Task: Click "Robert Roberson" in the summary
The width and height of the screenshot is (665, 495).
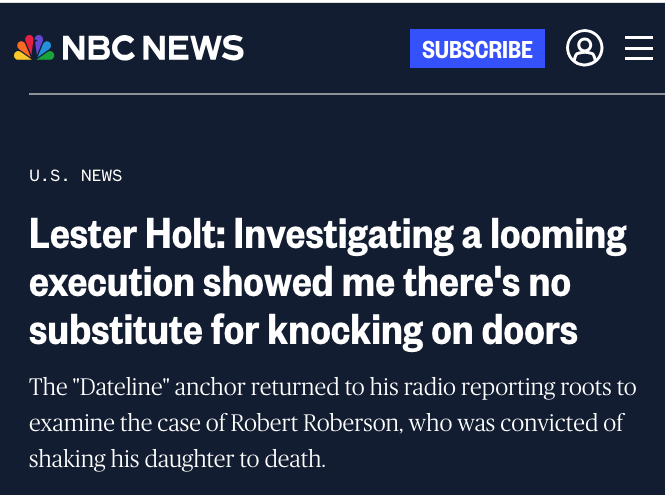Action: [x=315, y=423]
